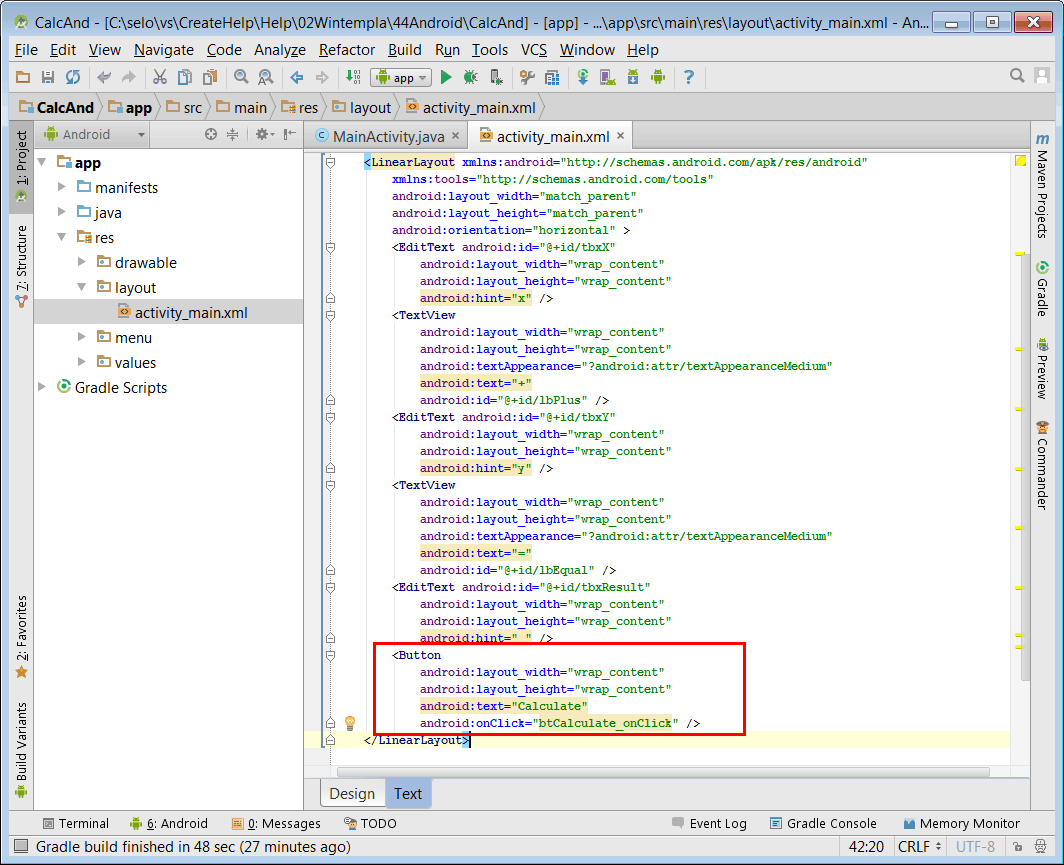The image size is (1064, 865).
Task: Switch to the Design editor tab
Action: click(352, 794)
